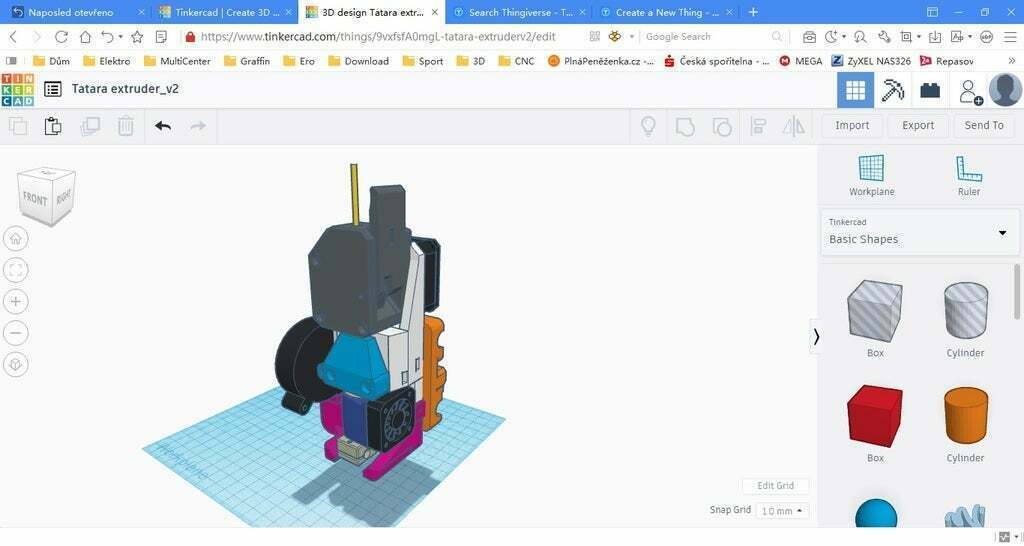Screen dimensions: 1024x546
Task: Open the Snap Grid 1.0 mm dropdown
Action: point(782,511)
